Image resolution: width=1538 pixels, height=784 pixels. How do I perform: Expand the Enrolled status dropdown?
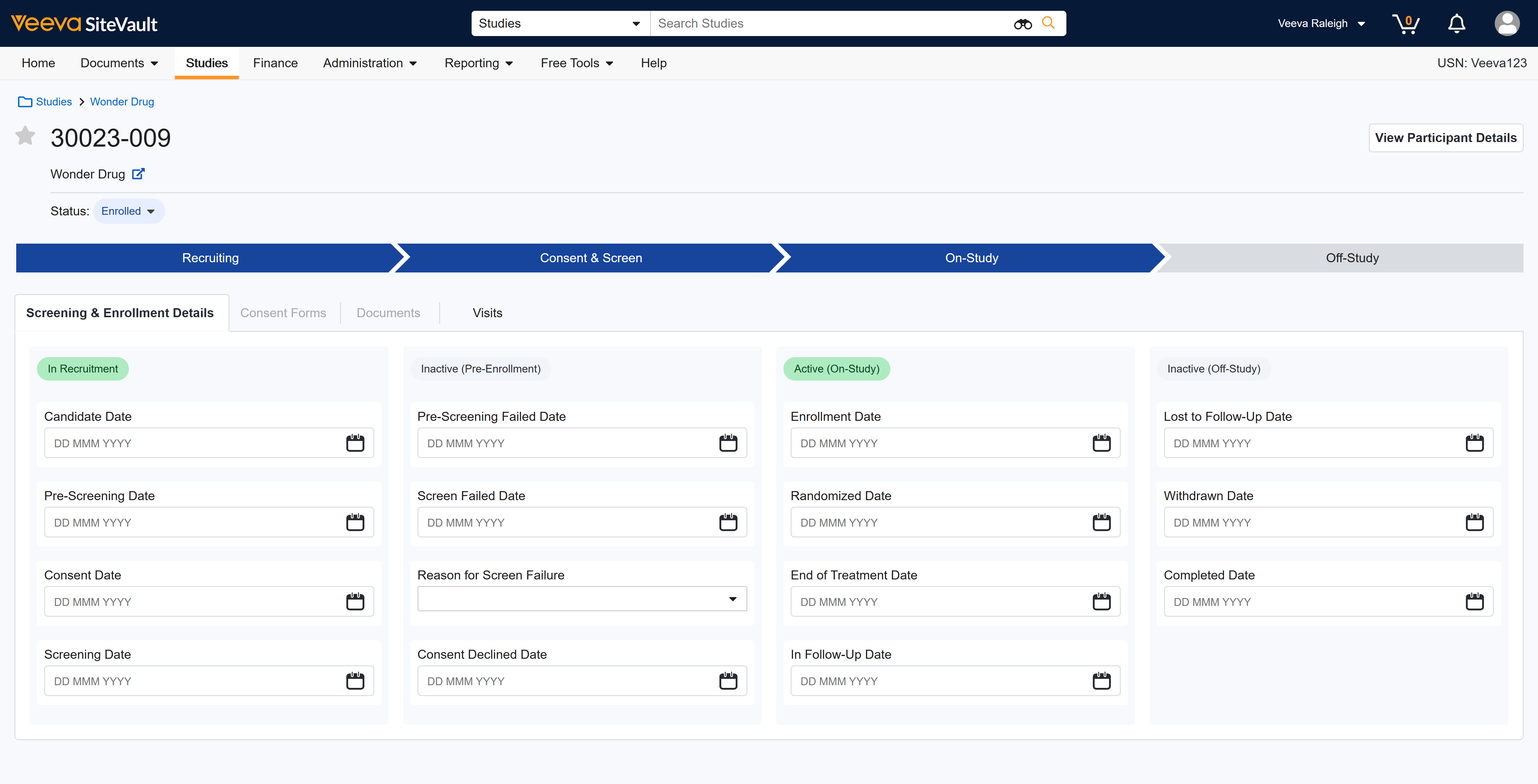click(x=128, y=211)
